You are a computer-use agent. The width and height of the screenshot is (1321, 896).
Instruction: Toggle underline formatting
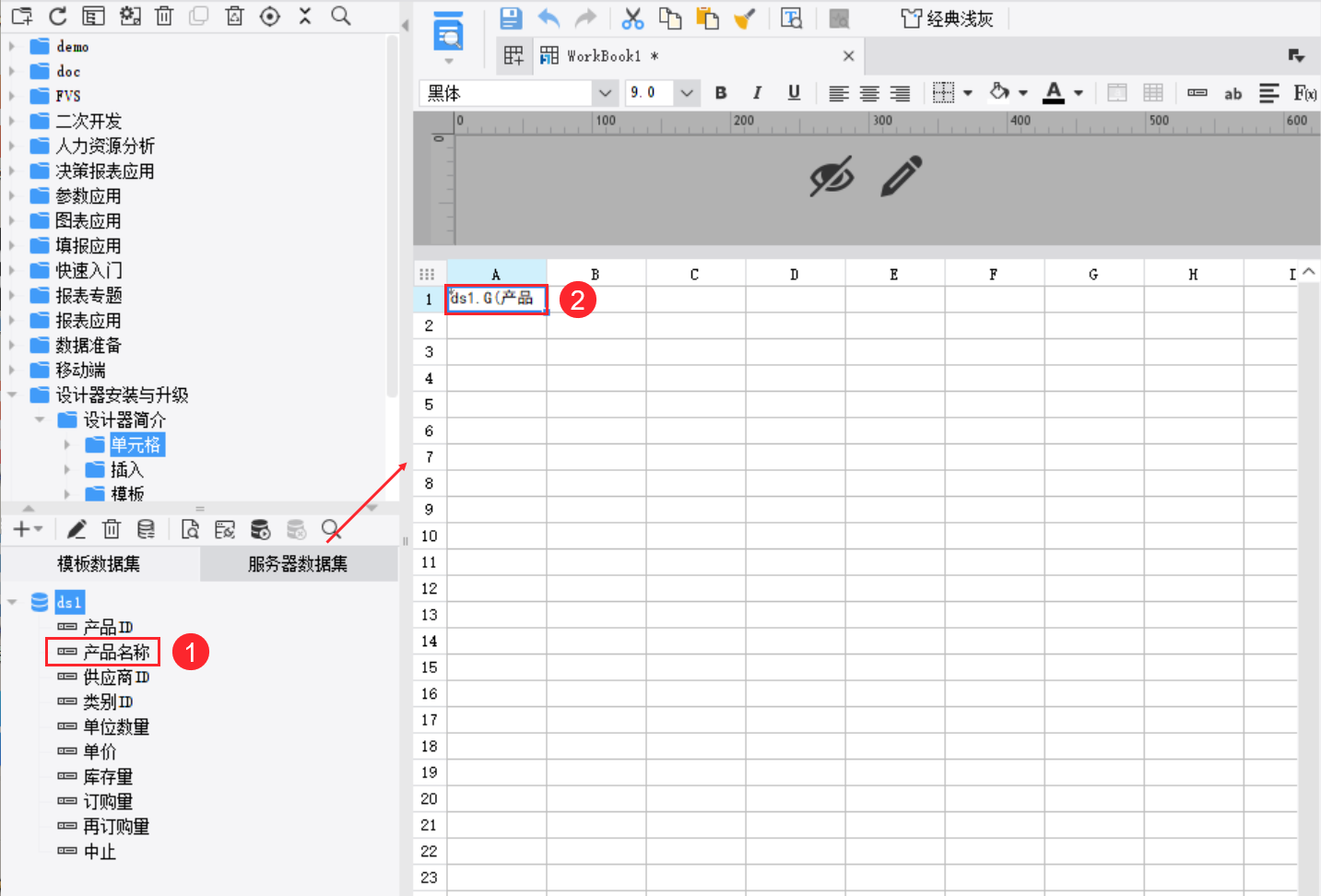[x=794, y=93]
